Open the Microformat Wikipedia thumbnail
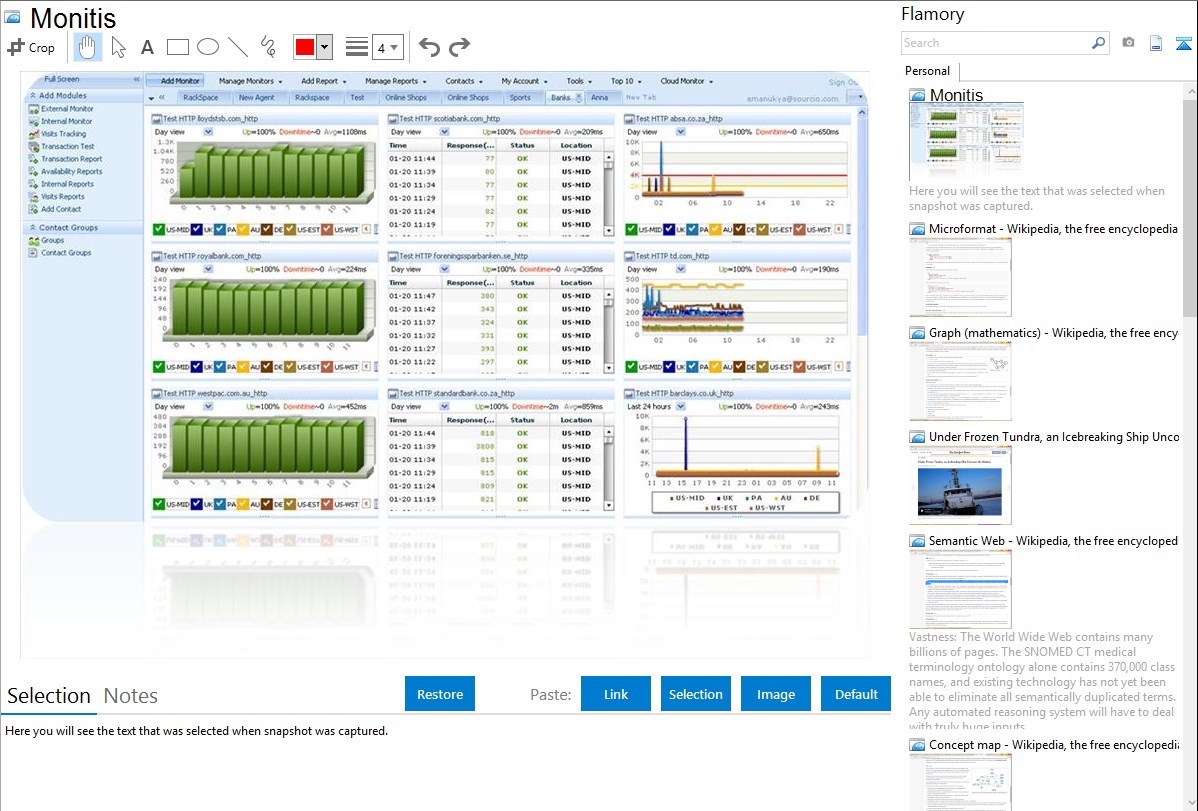This screenshot has height=811, width=1198. (960, 277)
